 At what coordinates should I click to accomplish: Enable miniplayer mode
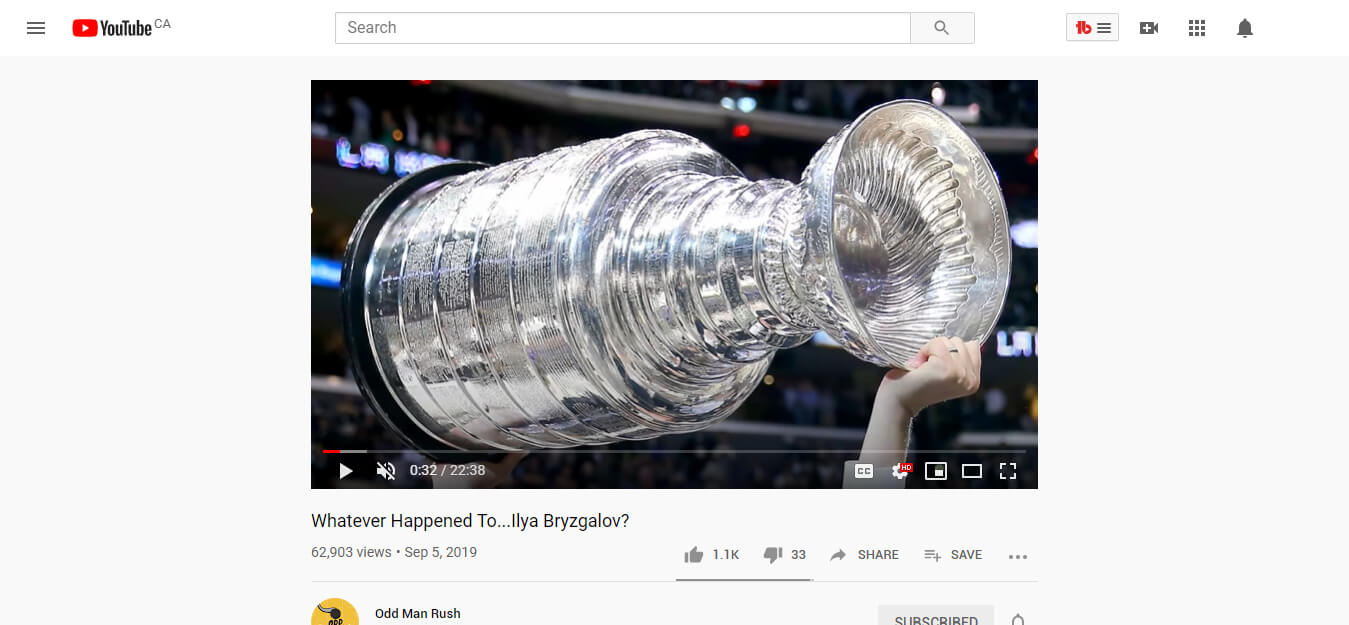tap(936, 470)
